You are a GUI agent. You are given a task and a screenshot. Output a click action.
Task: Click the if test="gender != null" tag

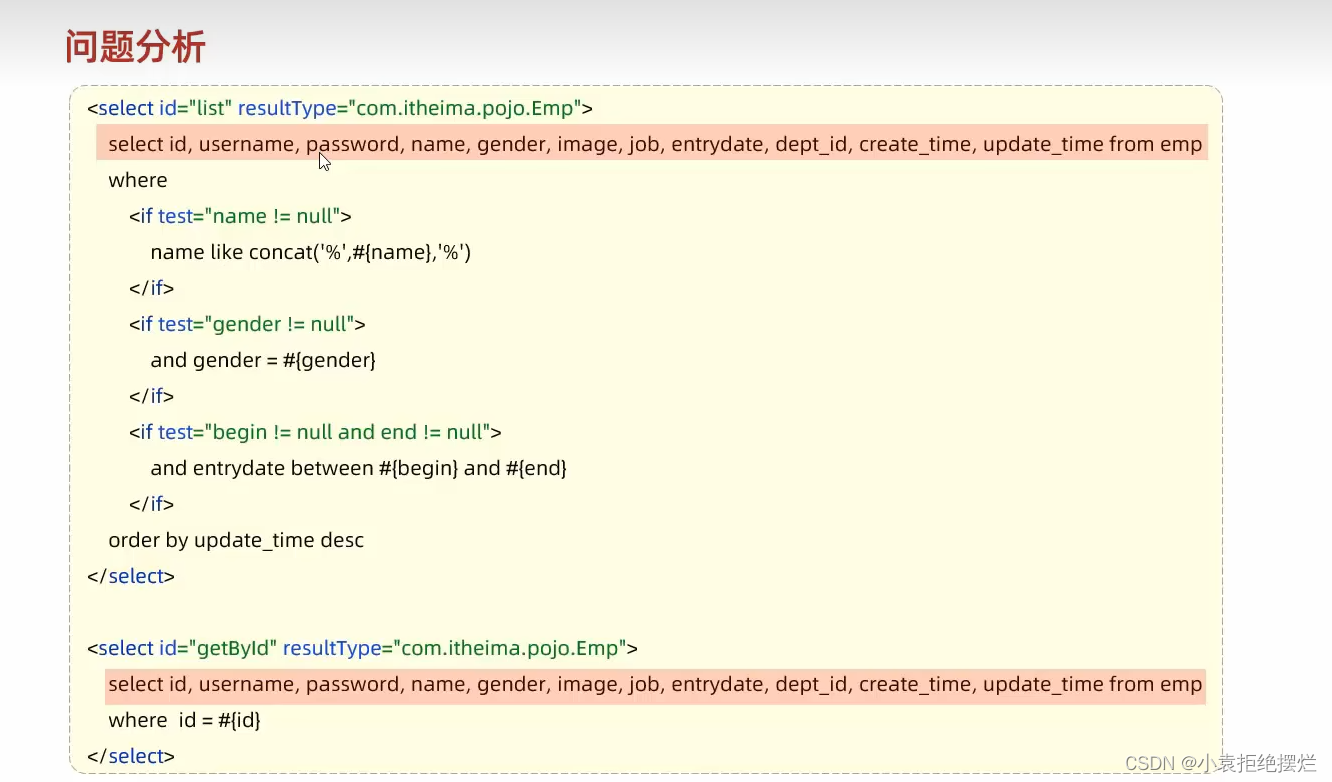(247, 324)
